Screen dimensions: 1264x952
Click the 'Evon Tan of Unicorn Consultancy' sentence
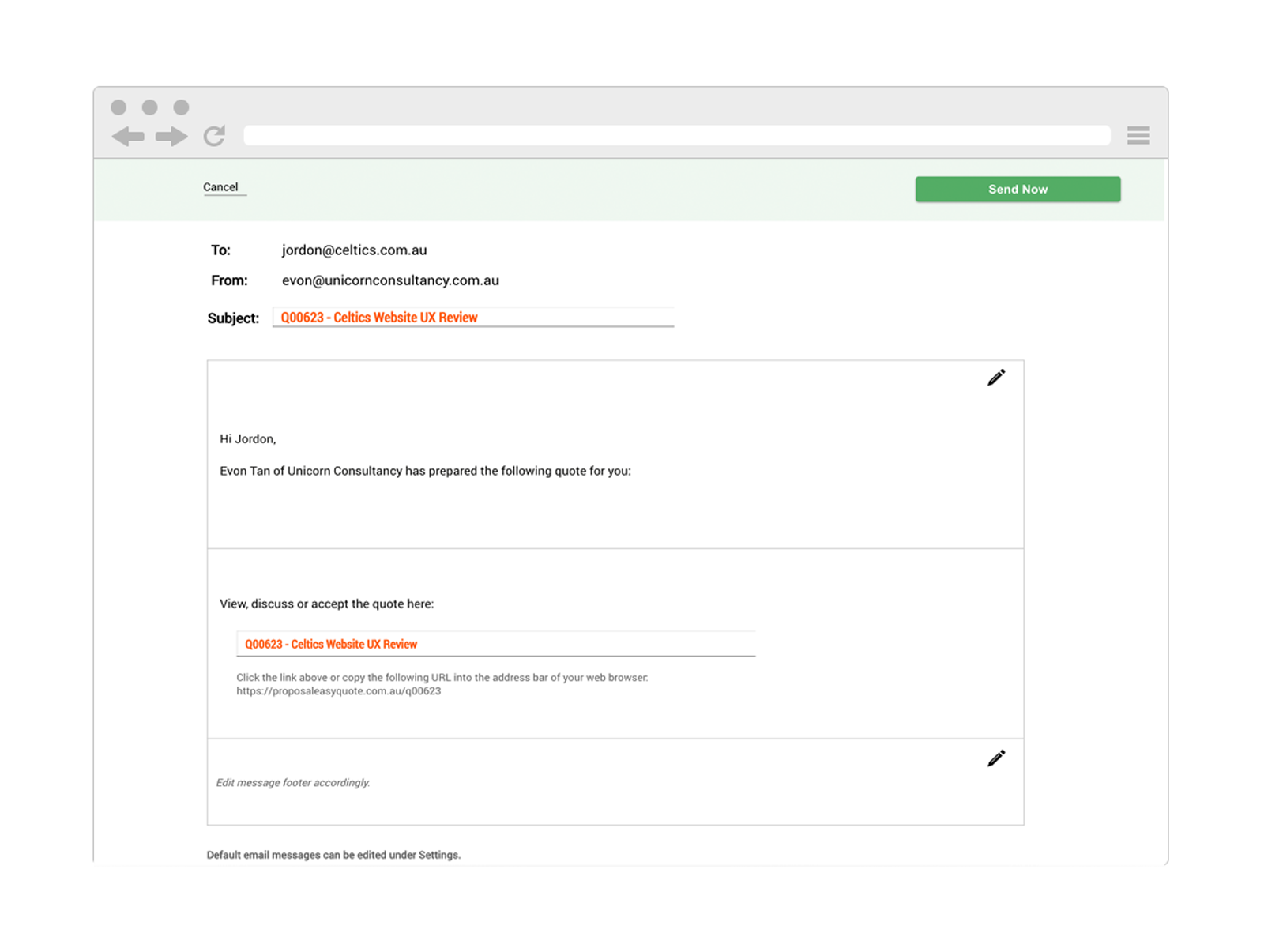pyautogui.click(x=425, y=471)
